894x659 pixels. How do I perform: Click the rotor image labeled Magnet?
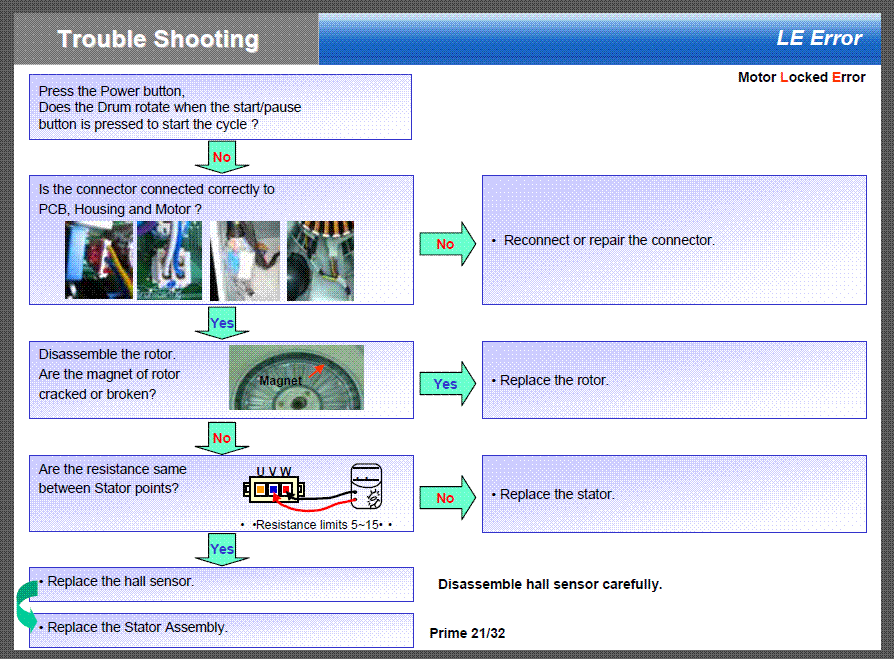pyautogui.click(x=296, y=377)
